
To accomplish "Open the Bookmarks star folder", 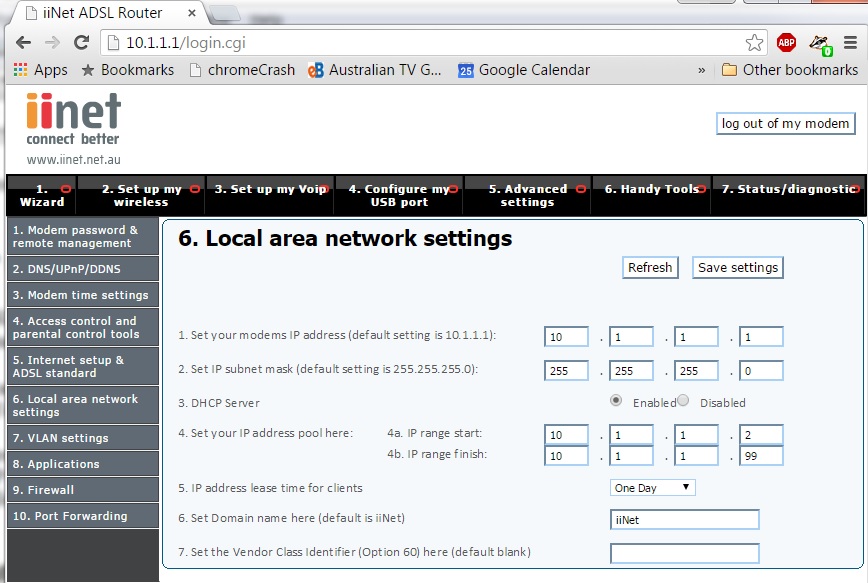I will click(127, 70).
